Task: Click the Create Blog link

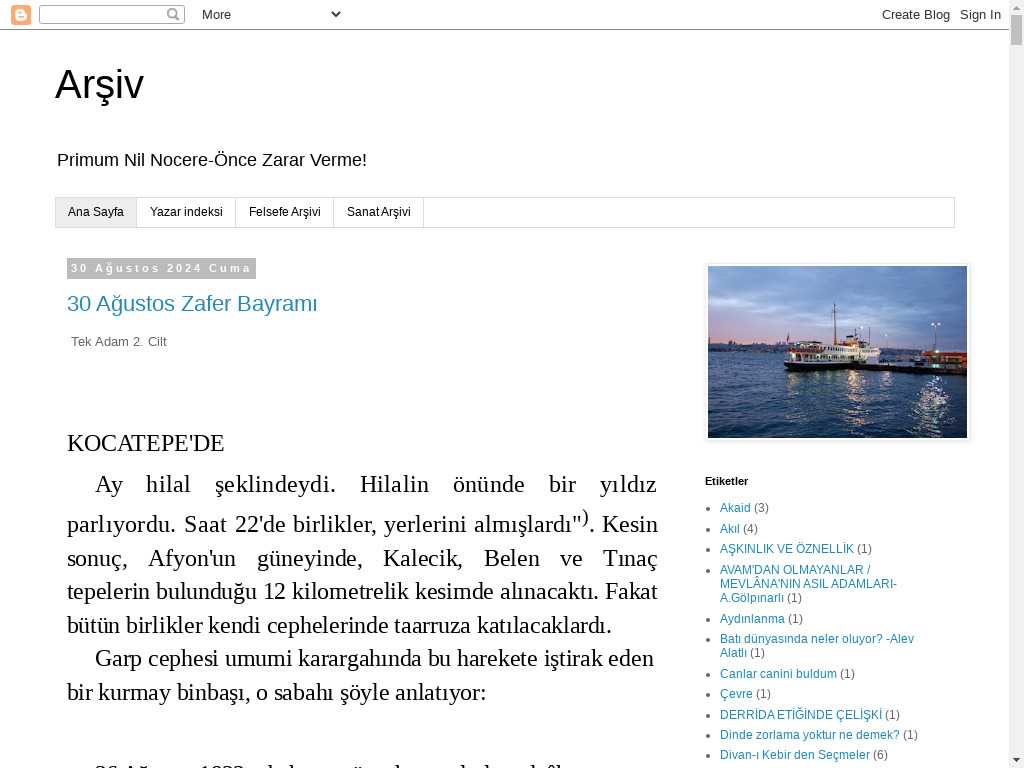Action: pyautogui.click(x=916, y=14)
